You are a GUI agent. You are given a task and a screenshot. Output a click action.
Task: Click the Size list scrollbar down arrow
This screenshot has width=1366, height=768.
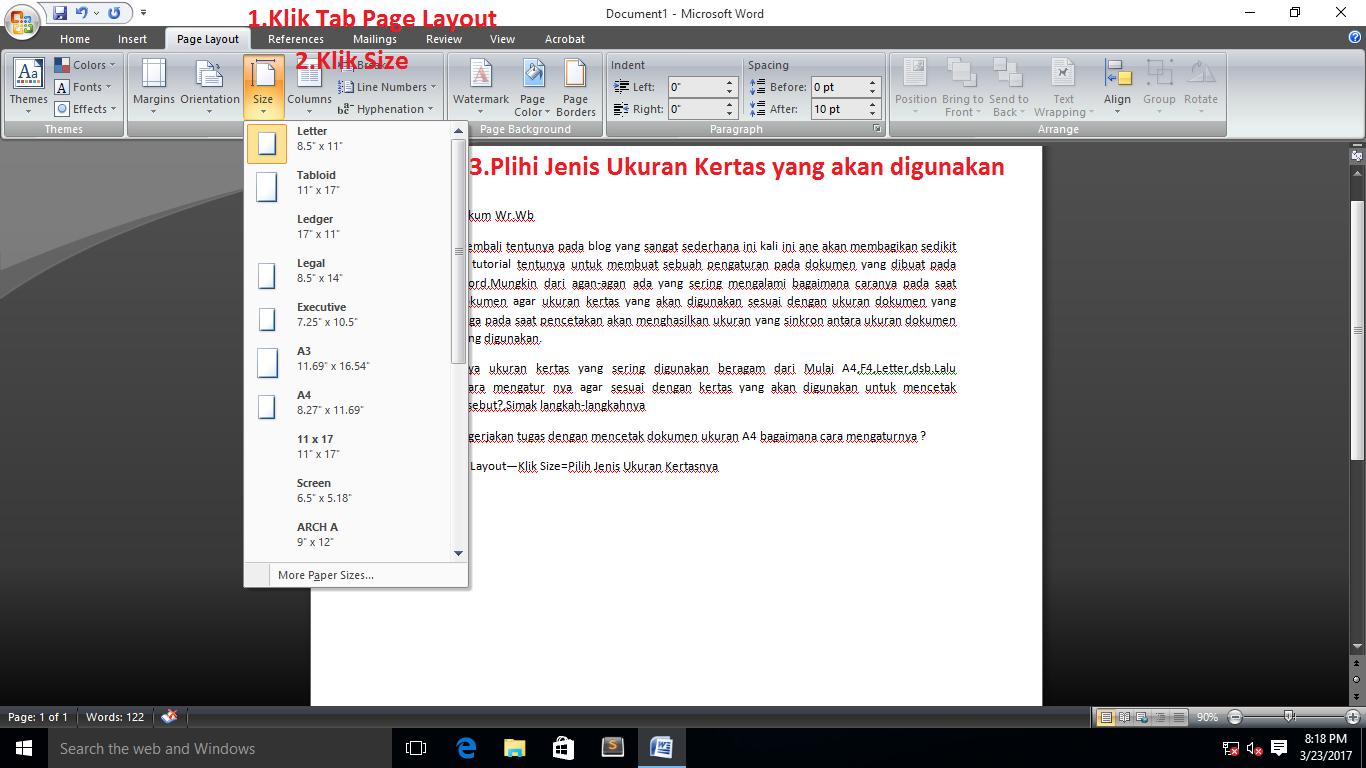click(459, 553)
